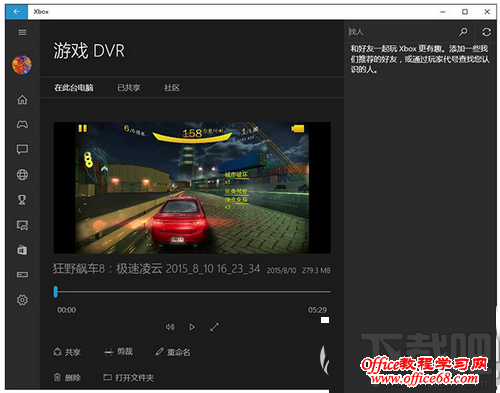Open the user profile avatar
The height and width of the screenshot is (393, 500).
click(22, 65)
